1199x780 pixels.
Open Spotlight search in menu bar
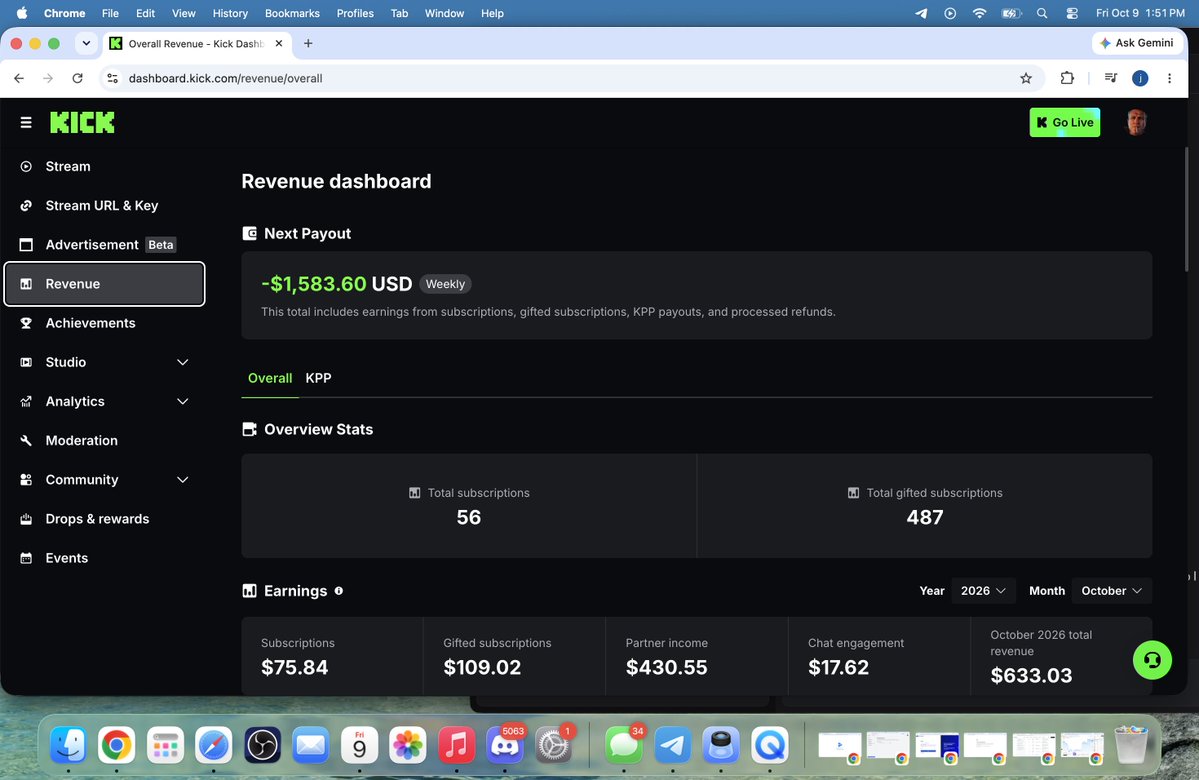point(1041,13)
